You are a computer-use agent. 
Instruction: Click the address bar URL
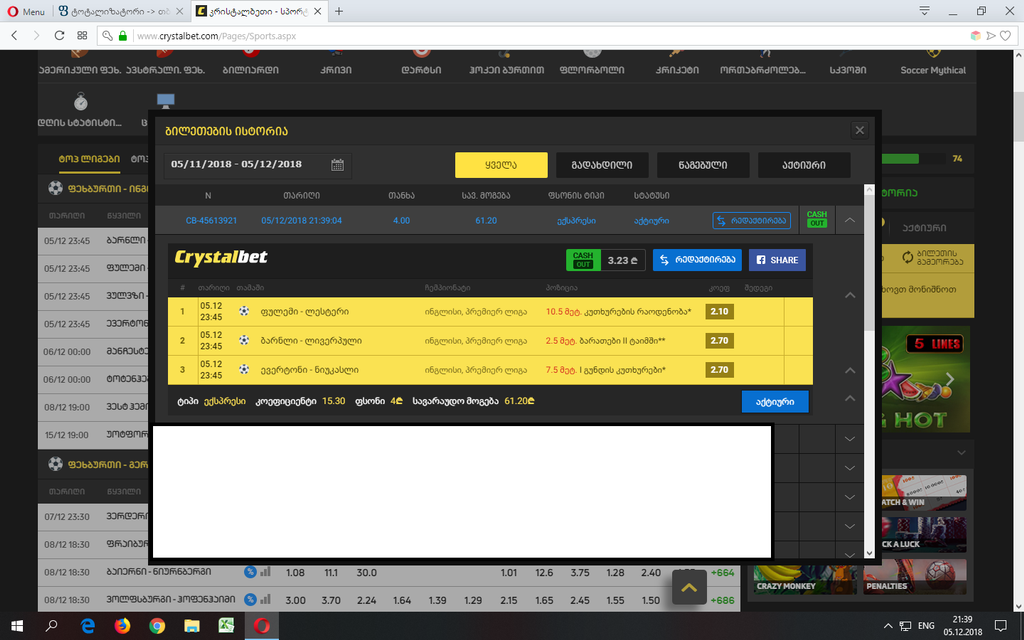click(216, 36)
